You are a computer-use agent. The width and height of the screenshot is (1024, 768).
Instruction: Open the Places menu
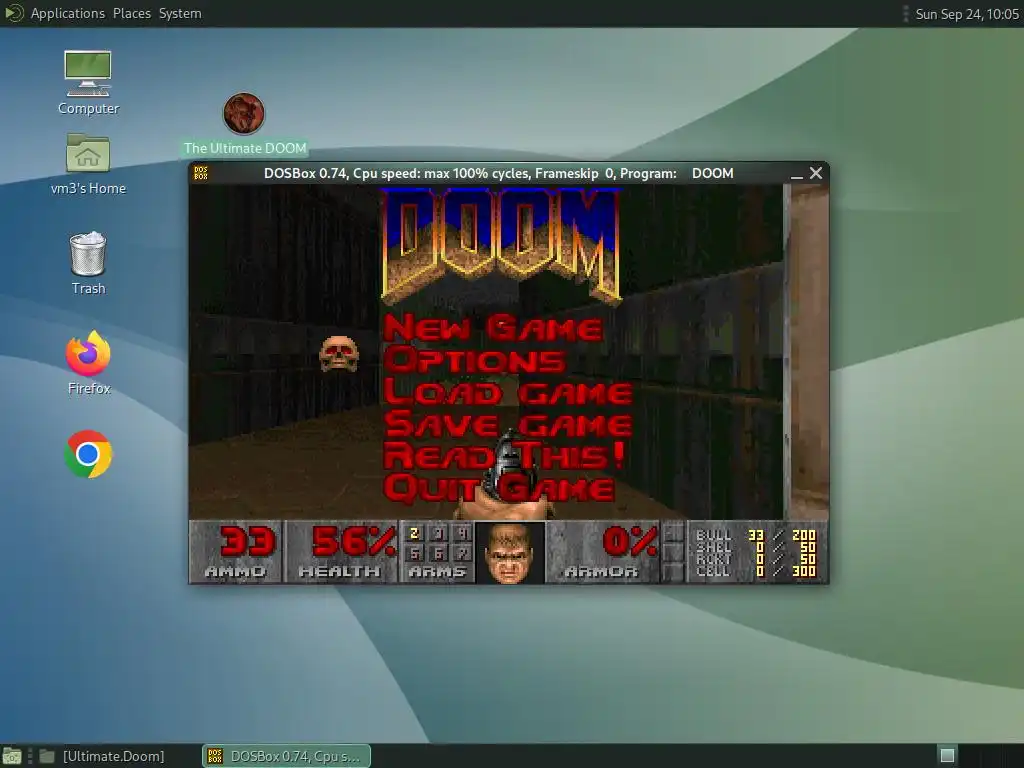[132, 13]
